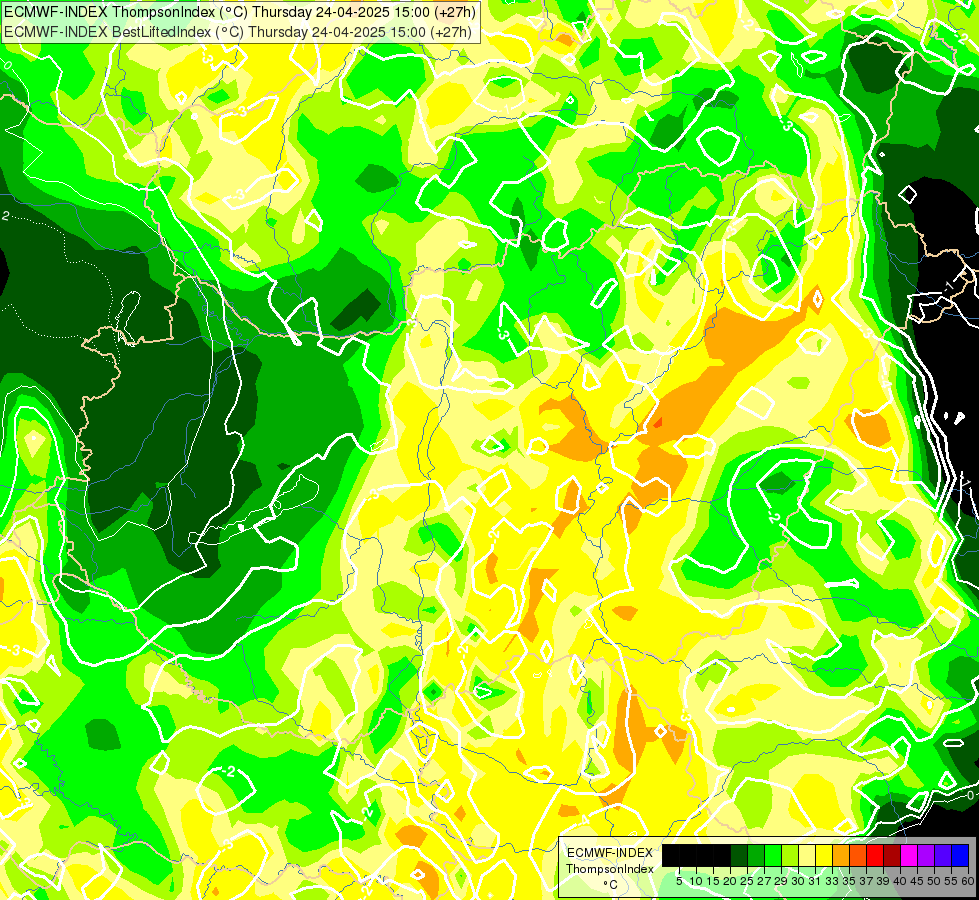Click the legend value '50'
Image resolution: width=979 pixels, height=900 pixels.
coord(933,881)
